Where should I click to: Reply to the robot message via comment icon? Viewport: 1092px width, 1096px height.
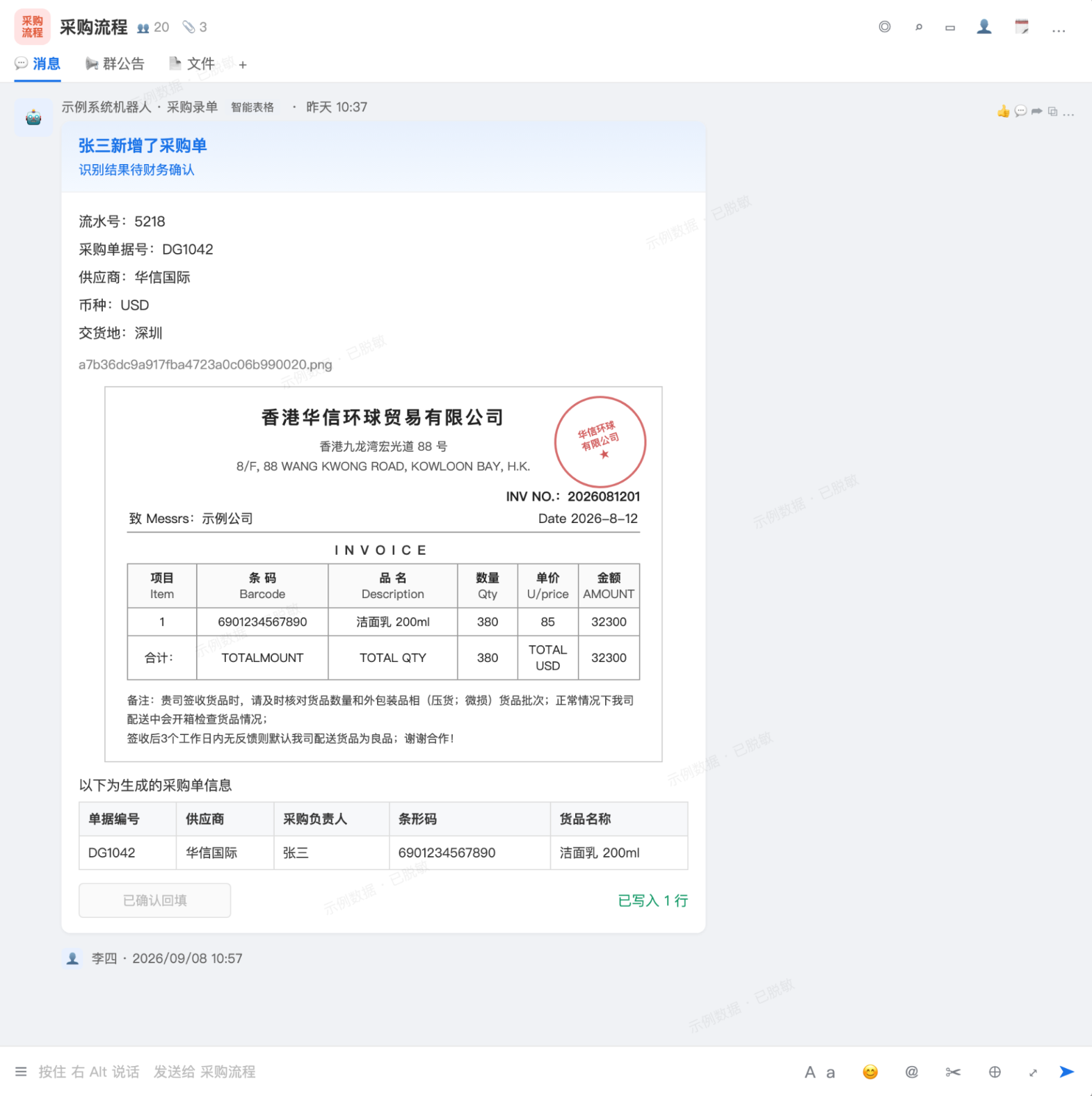click(1020, 111)
